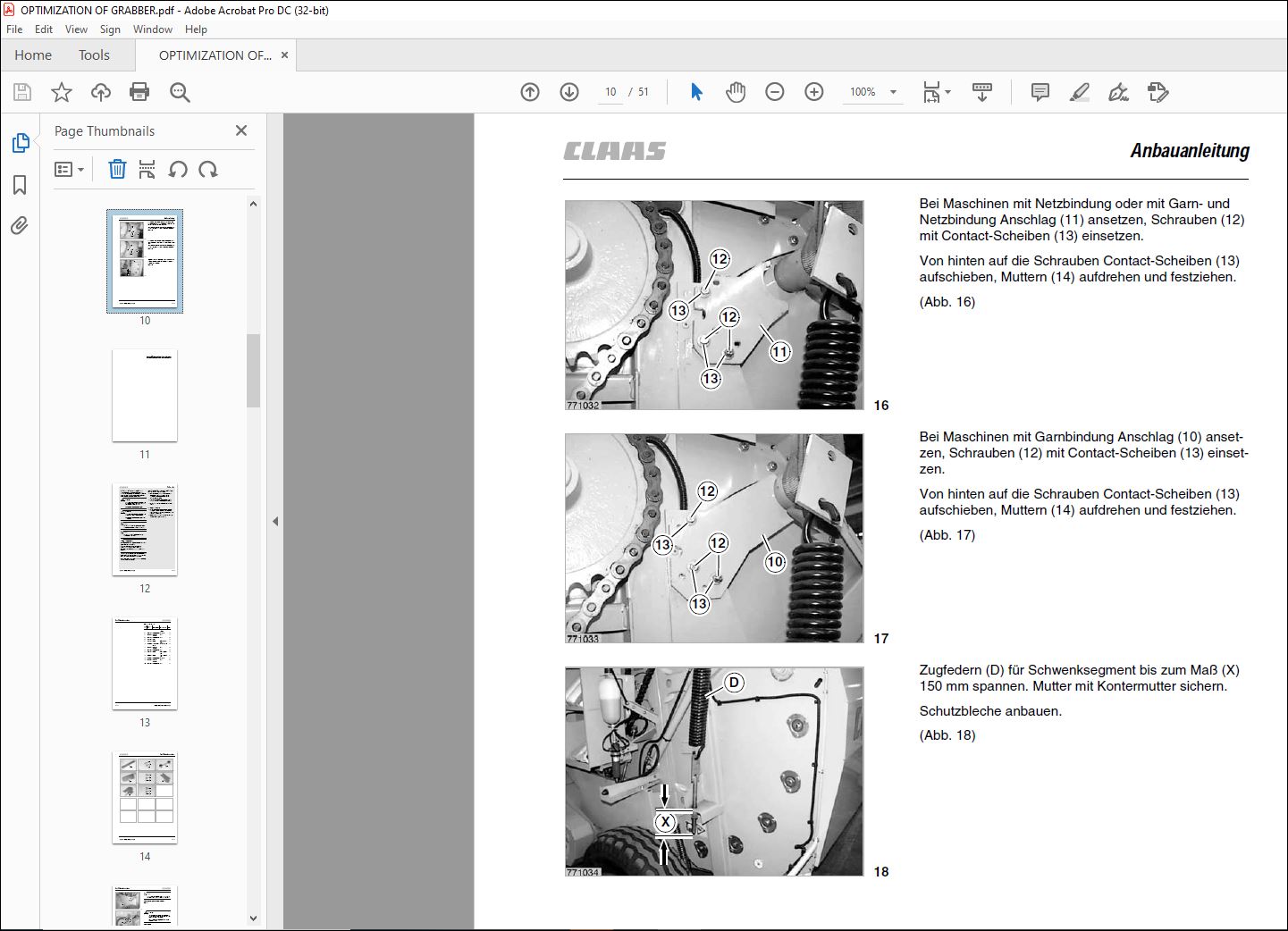Click the scrolling mode keyboard icon
The image size is (1288, 931).
(982, 92)
